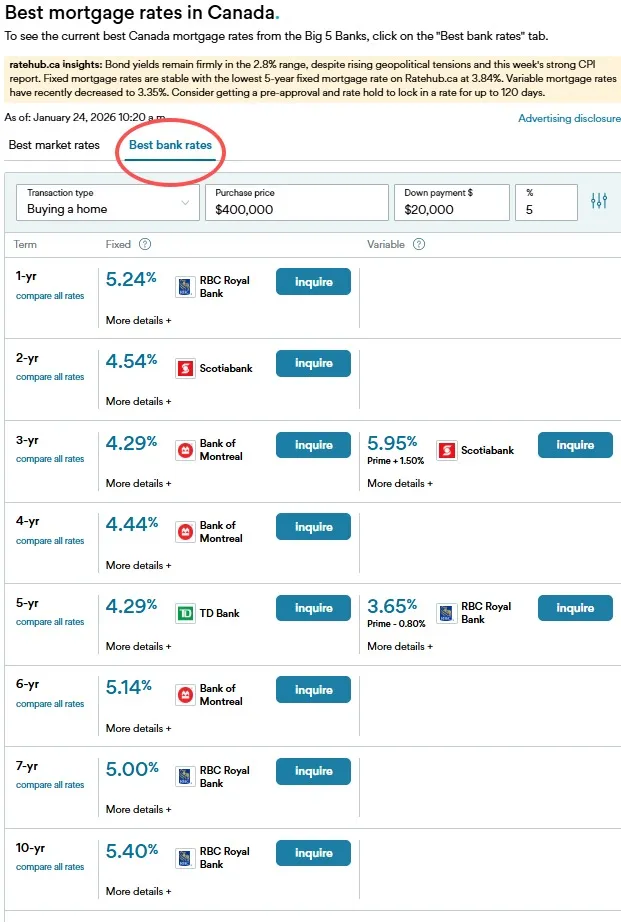Expand More details under 5.40% 10-yr rate
The width and height of the screenshot is (621, 922).
tap(138, 891)
